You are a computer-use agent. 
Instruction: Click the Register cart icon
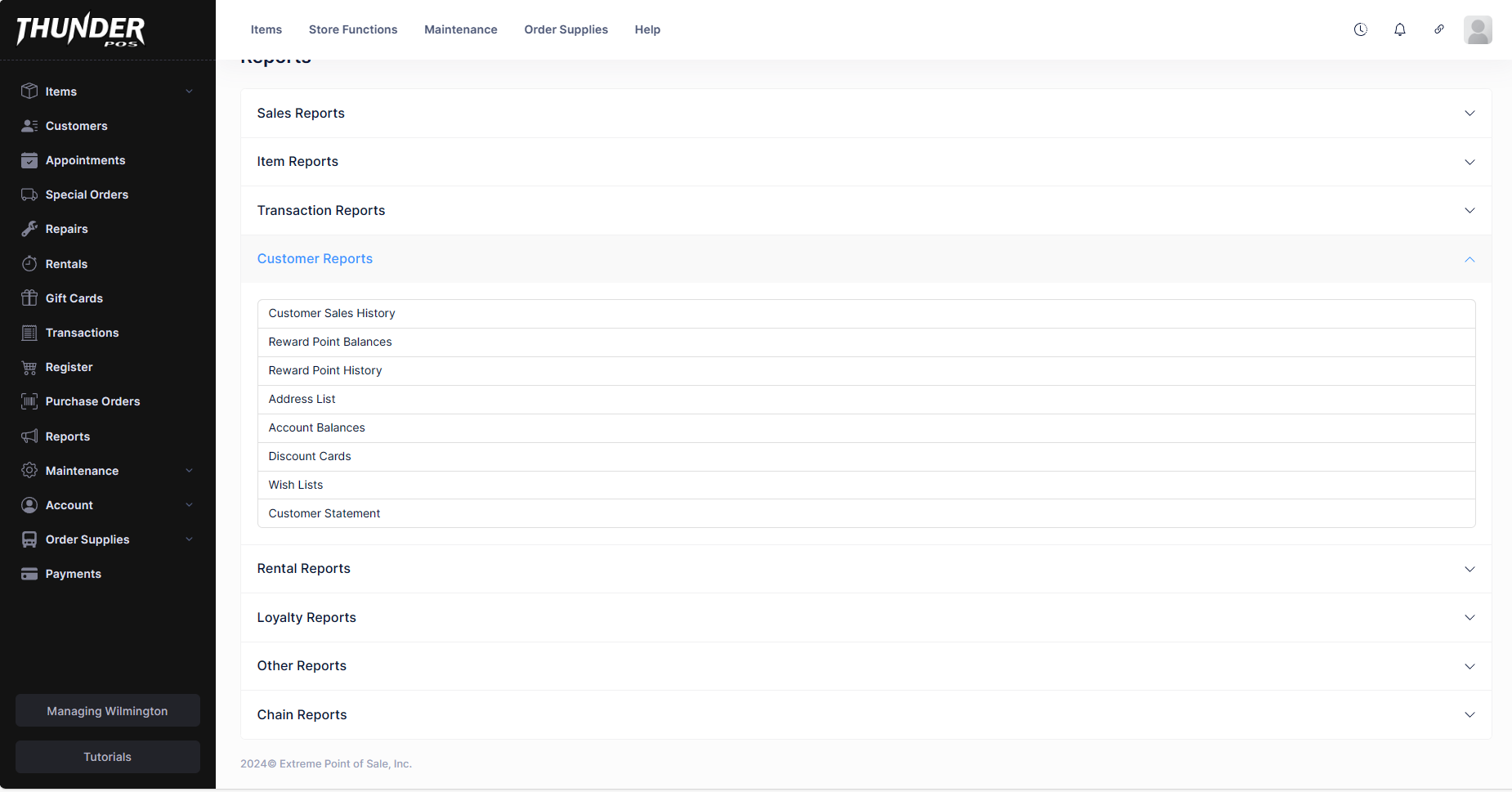click(x=29, y=367)
